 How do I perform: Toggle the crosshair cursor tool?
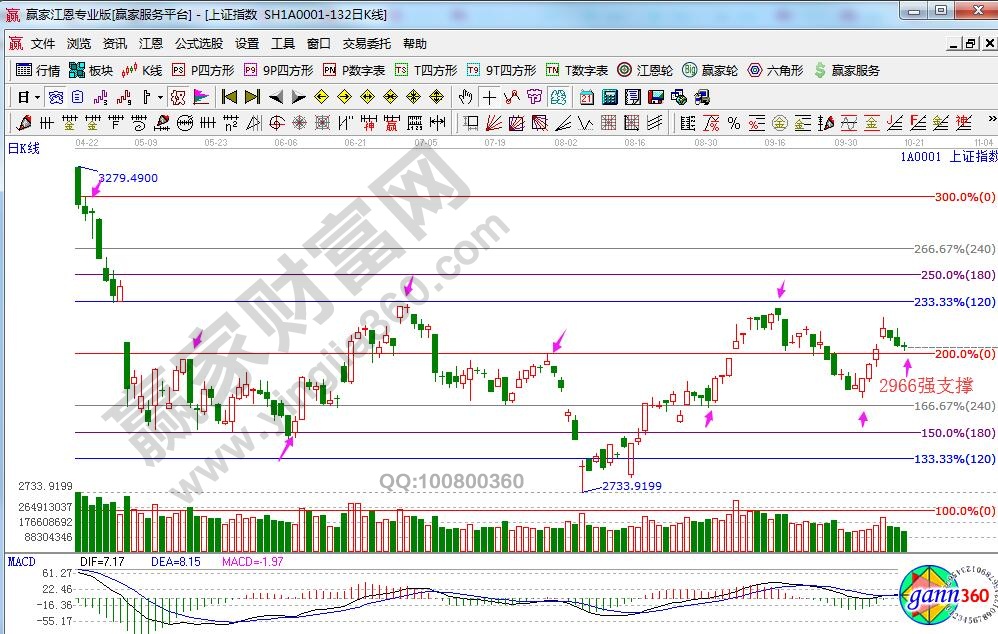click(x=489, y=97)
